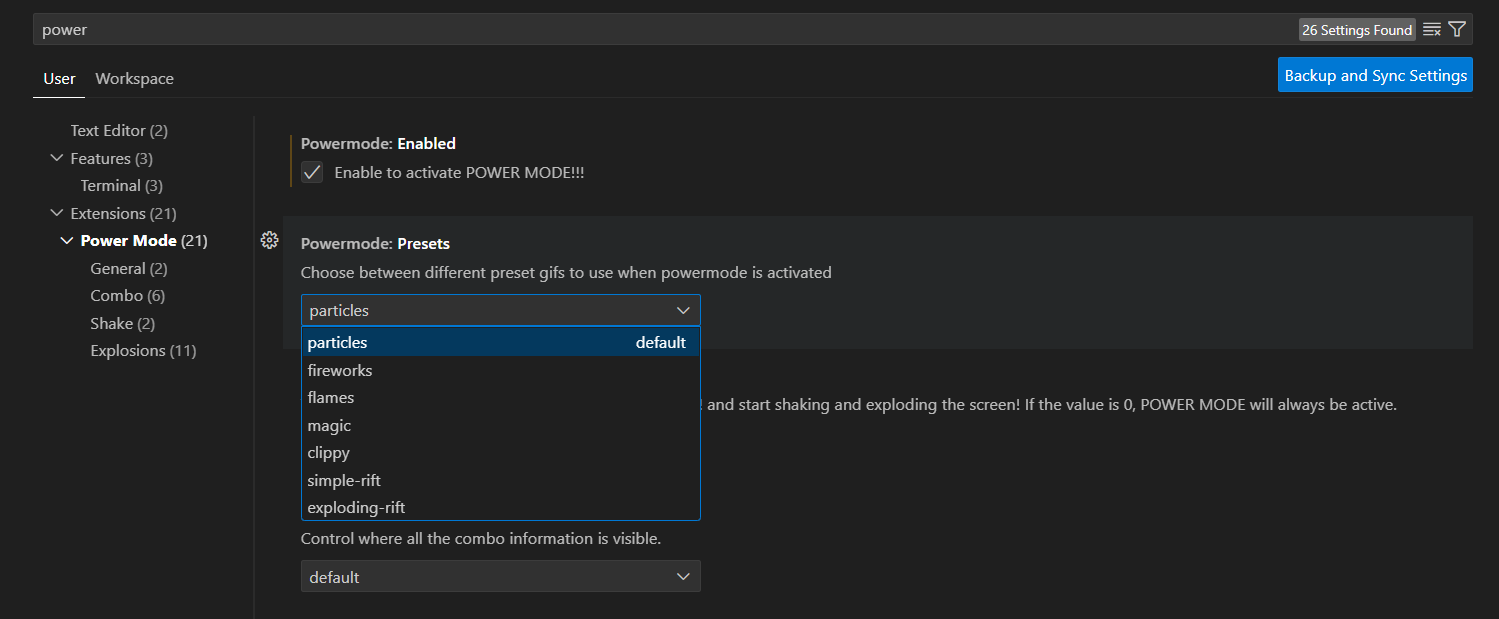Open the combo location default dropdown
Screen dimensions: 1499x619
[500, 577]
